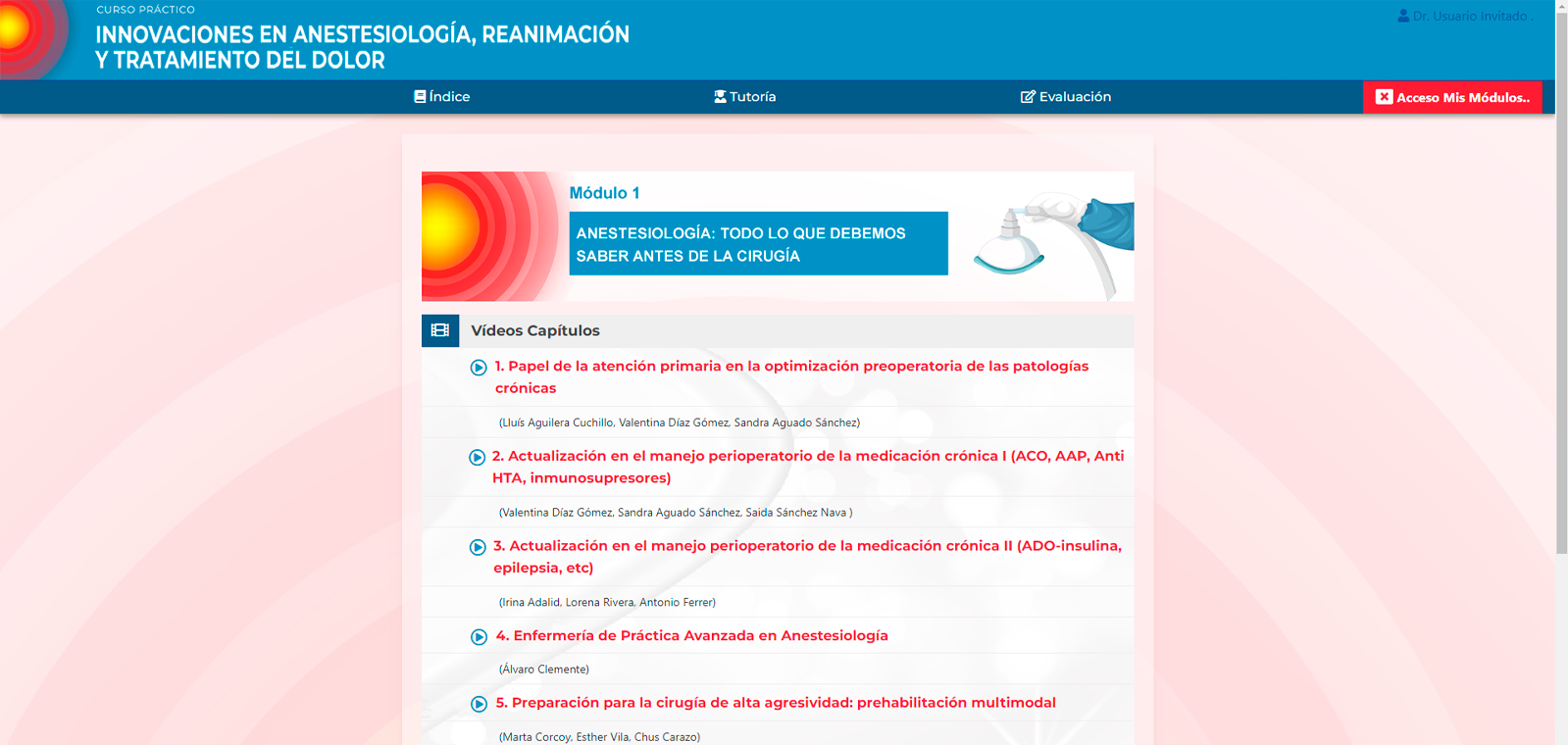Click the play icon beside chapter 4

click(x=479, y=637)
